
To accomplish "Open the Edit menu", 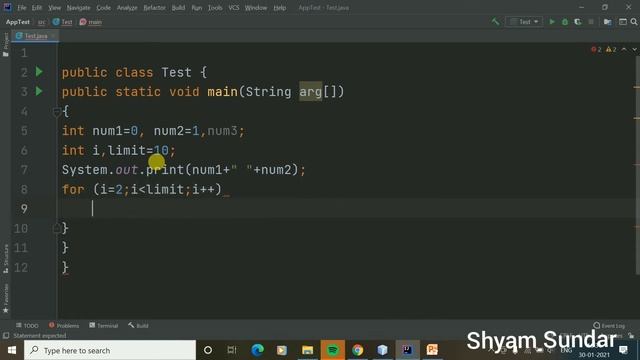I will [x=37, y=8].
